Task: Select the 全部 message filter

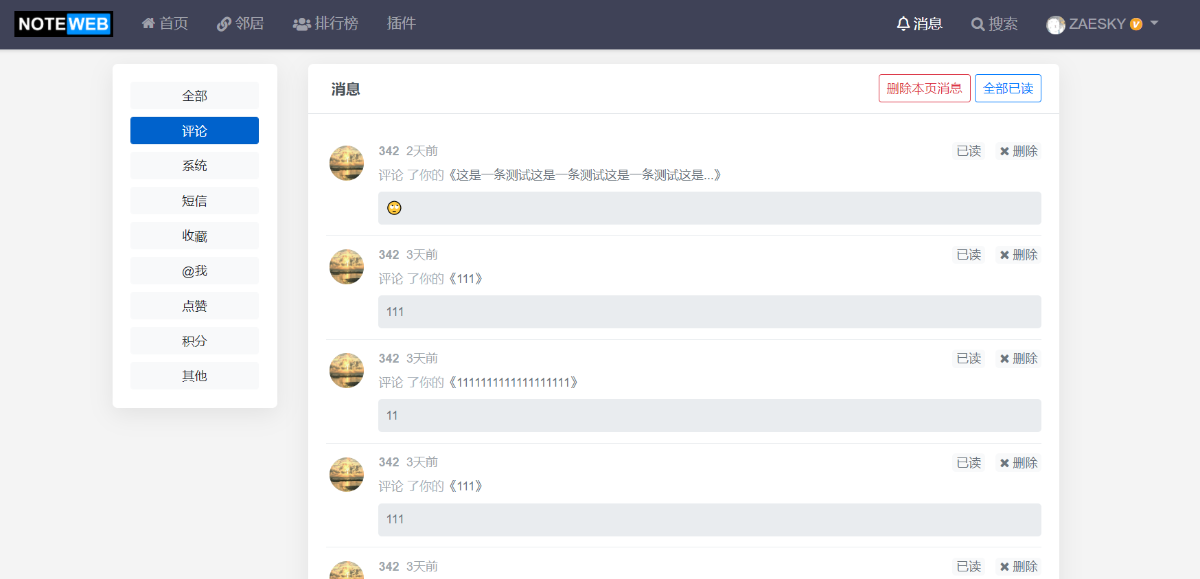Action: click(195, 96)
